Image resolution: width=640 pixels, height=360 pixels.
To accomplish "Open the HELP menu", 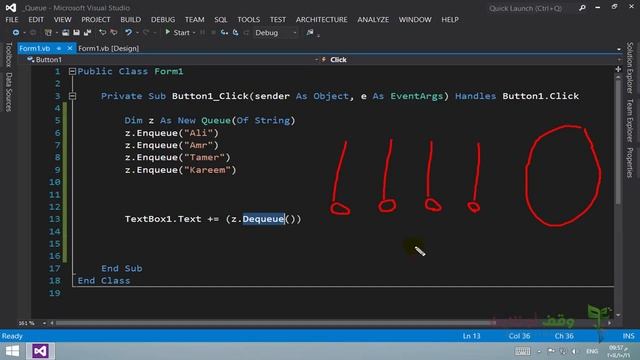I will 450,20.
